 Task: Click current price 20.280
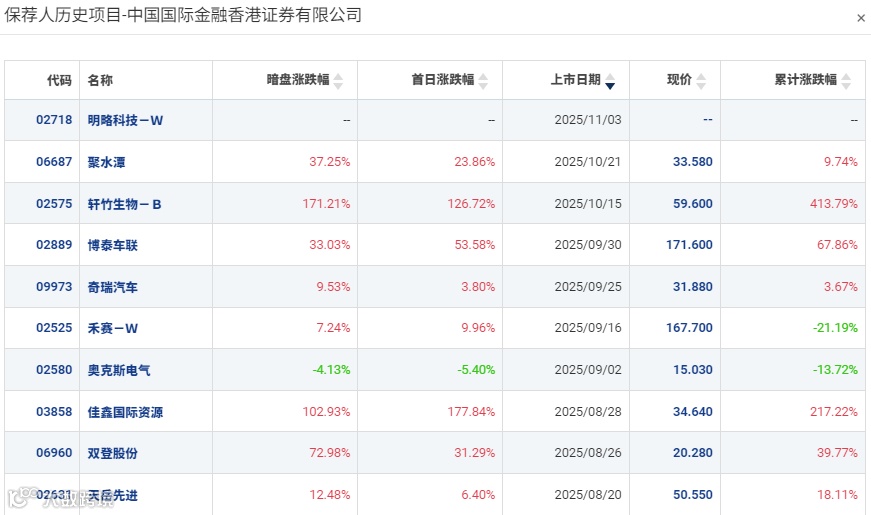[693, 453]
